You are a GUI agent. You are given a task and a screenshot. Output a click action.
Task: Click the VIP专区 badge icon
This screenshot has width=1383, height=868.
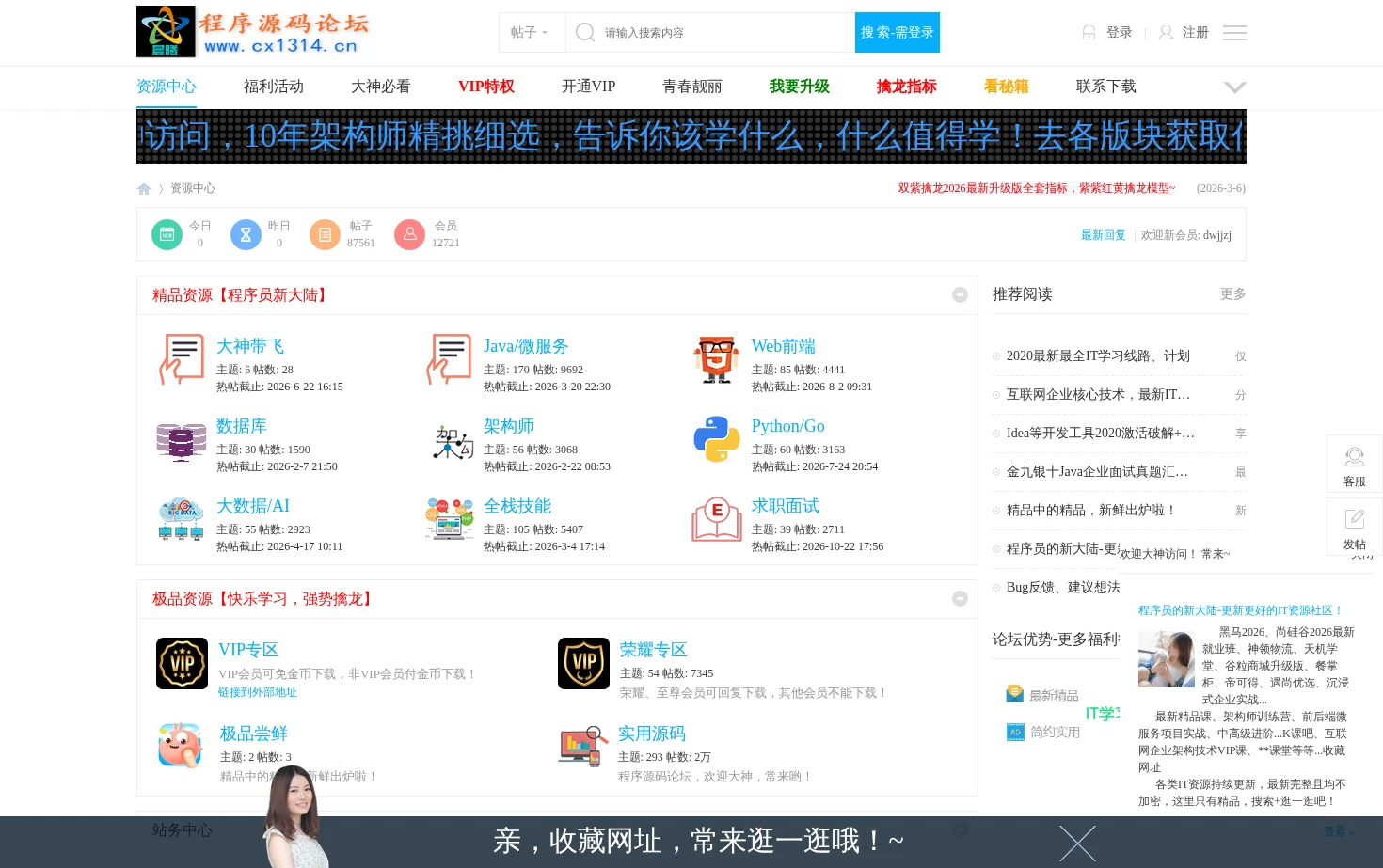click(x=182, y=663)
